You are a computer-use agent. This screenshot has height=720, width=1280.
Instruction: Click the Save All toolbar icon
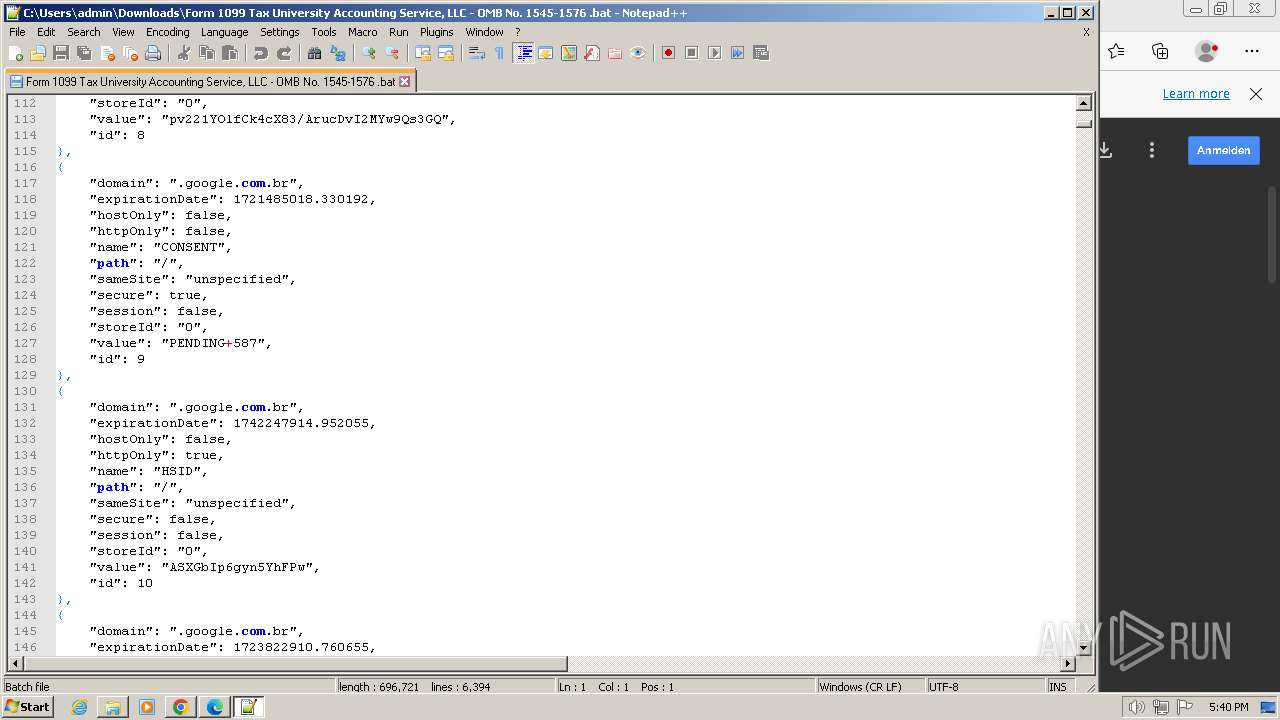pyautogui.click(x=84, y=53)
